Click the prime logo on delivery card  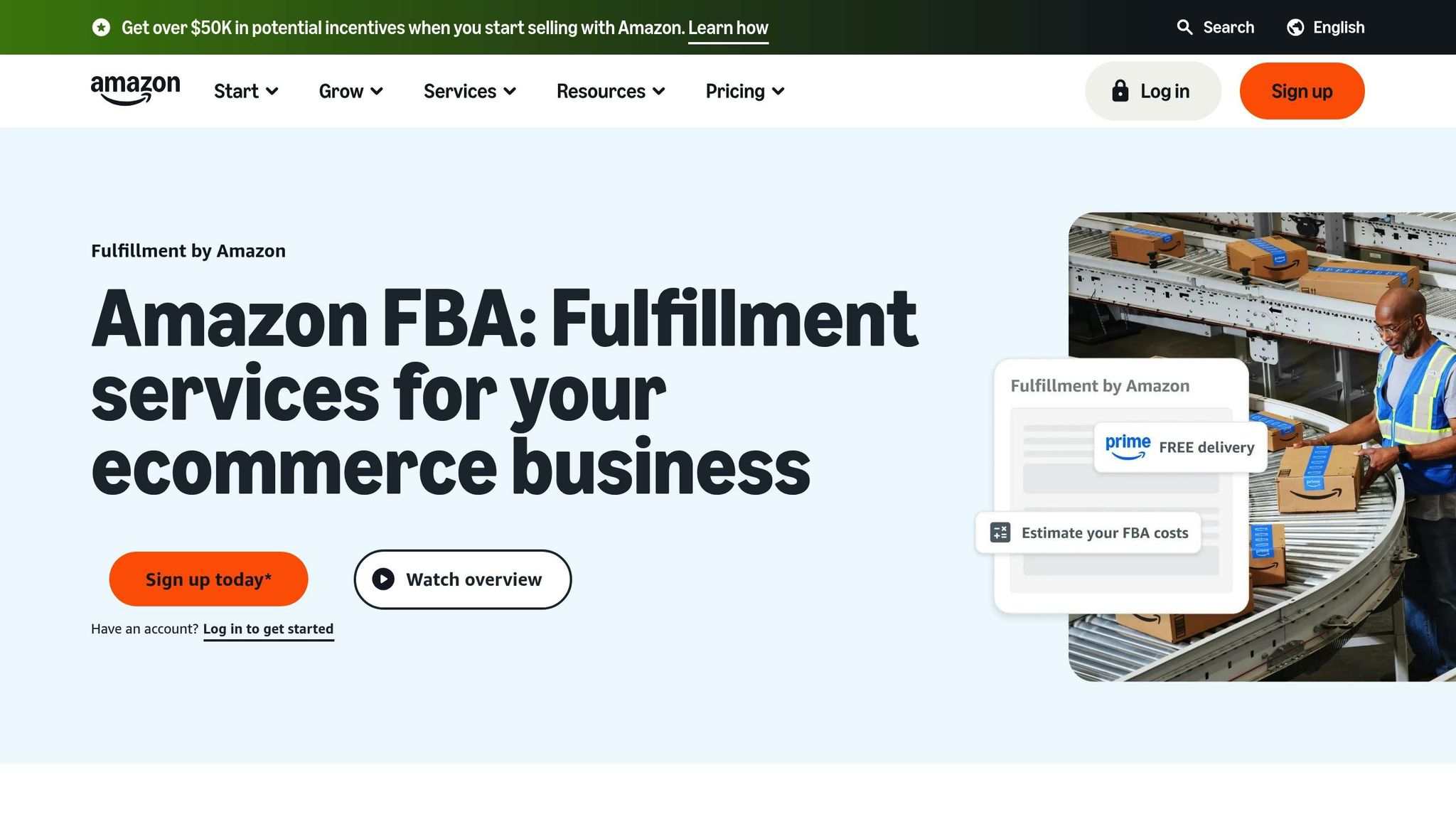(x=1128, y=446)
